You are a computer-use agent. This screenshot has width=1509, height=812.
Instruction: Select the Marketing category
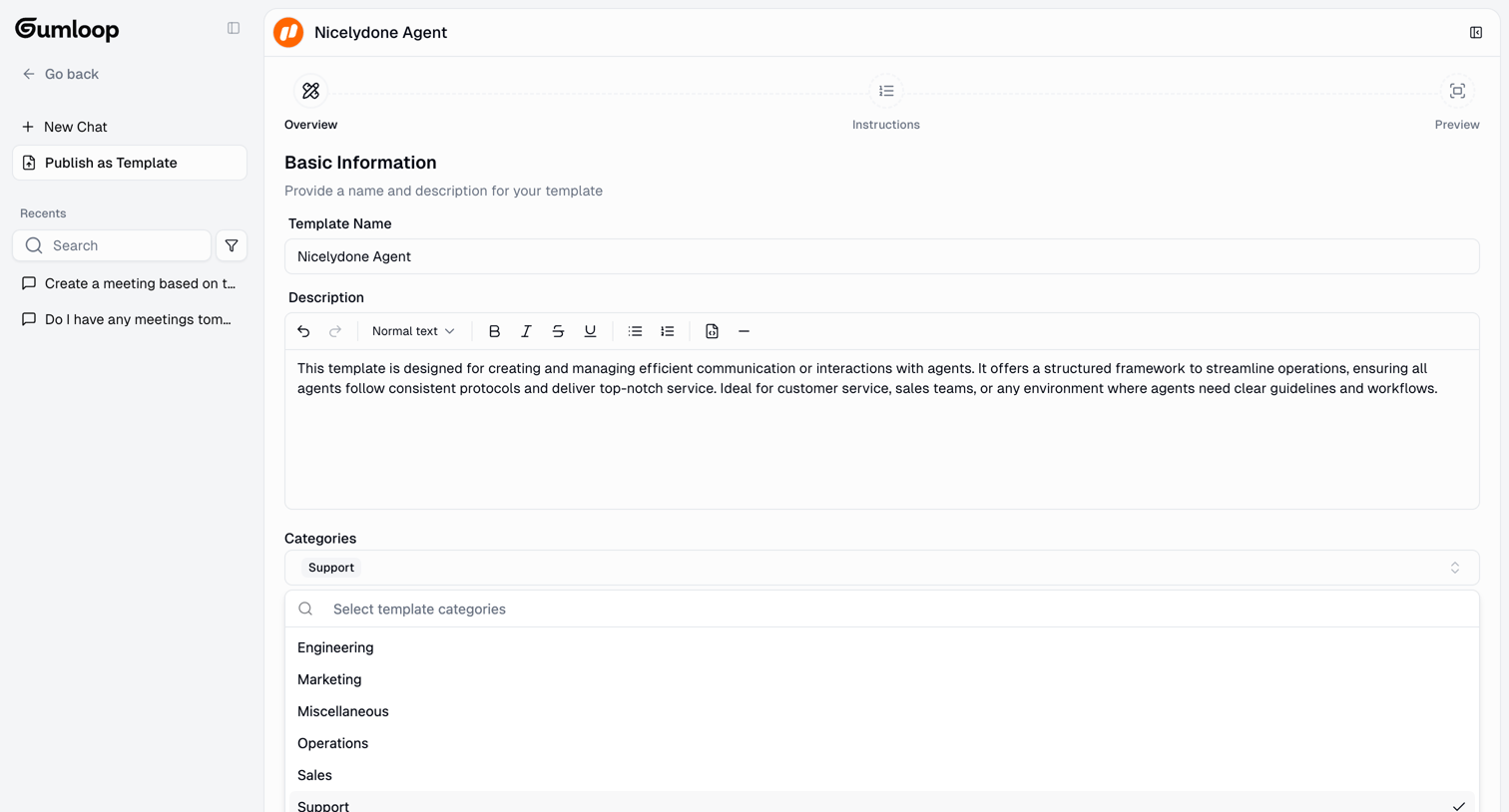pyautogui.click(x=882, y=679)
